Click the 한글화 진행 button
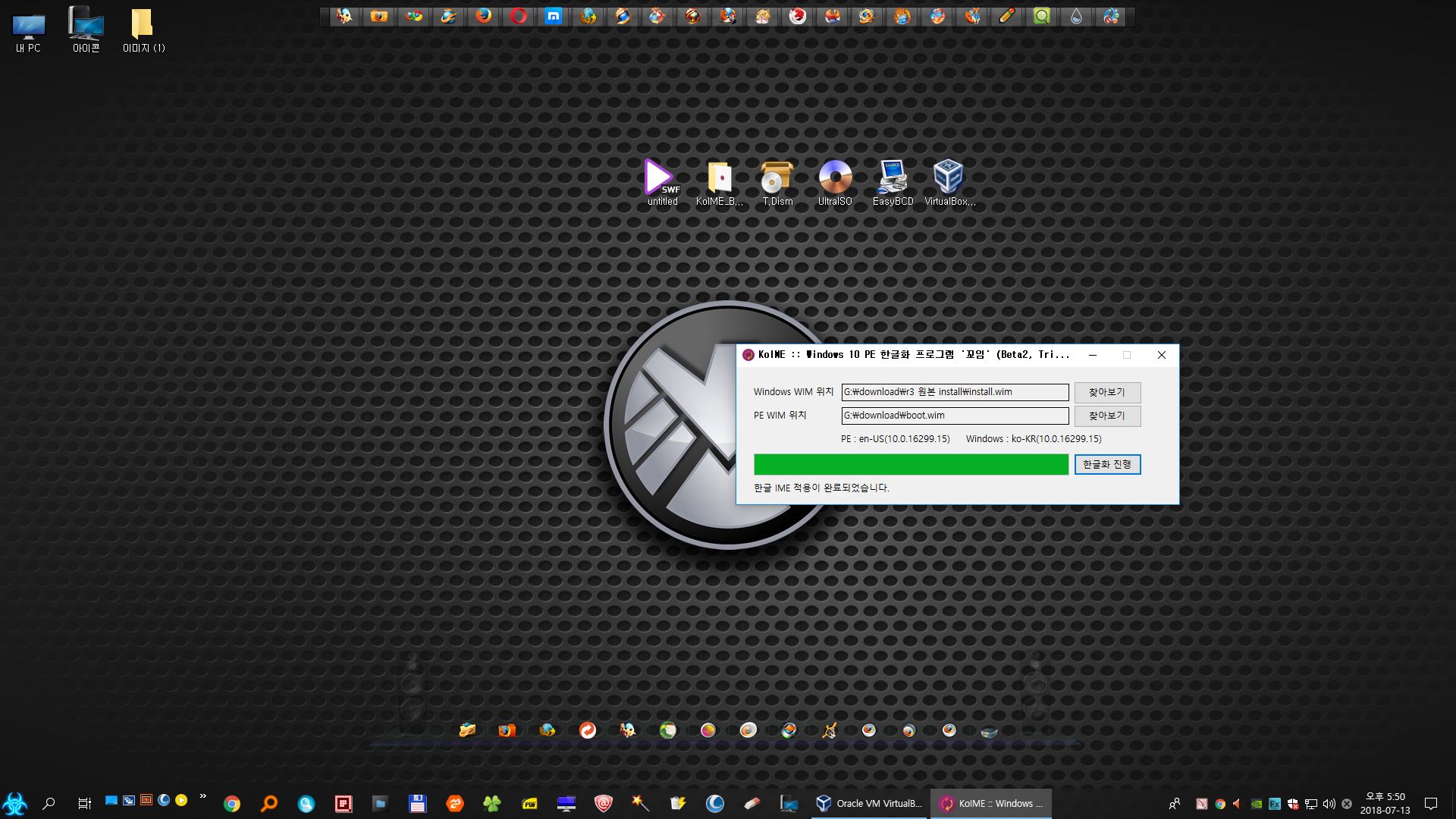 [x=1107, y=464]
